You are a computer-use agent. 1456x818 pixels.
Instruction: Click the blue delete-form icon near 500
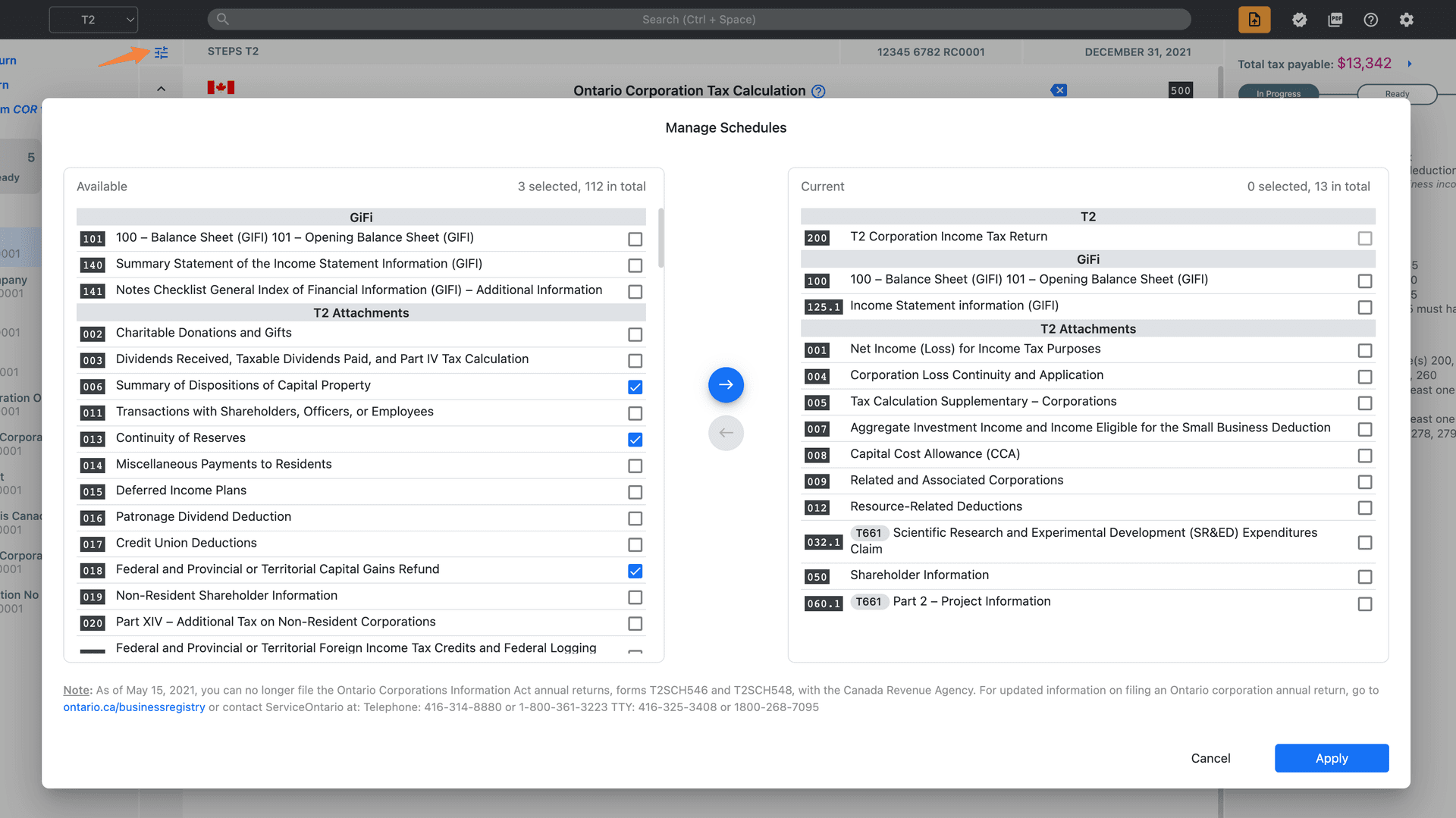[x=1059, y=90]
